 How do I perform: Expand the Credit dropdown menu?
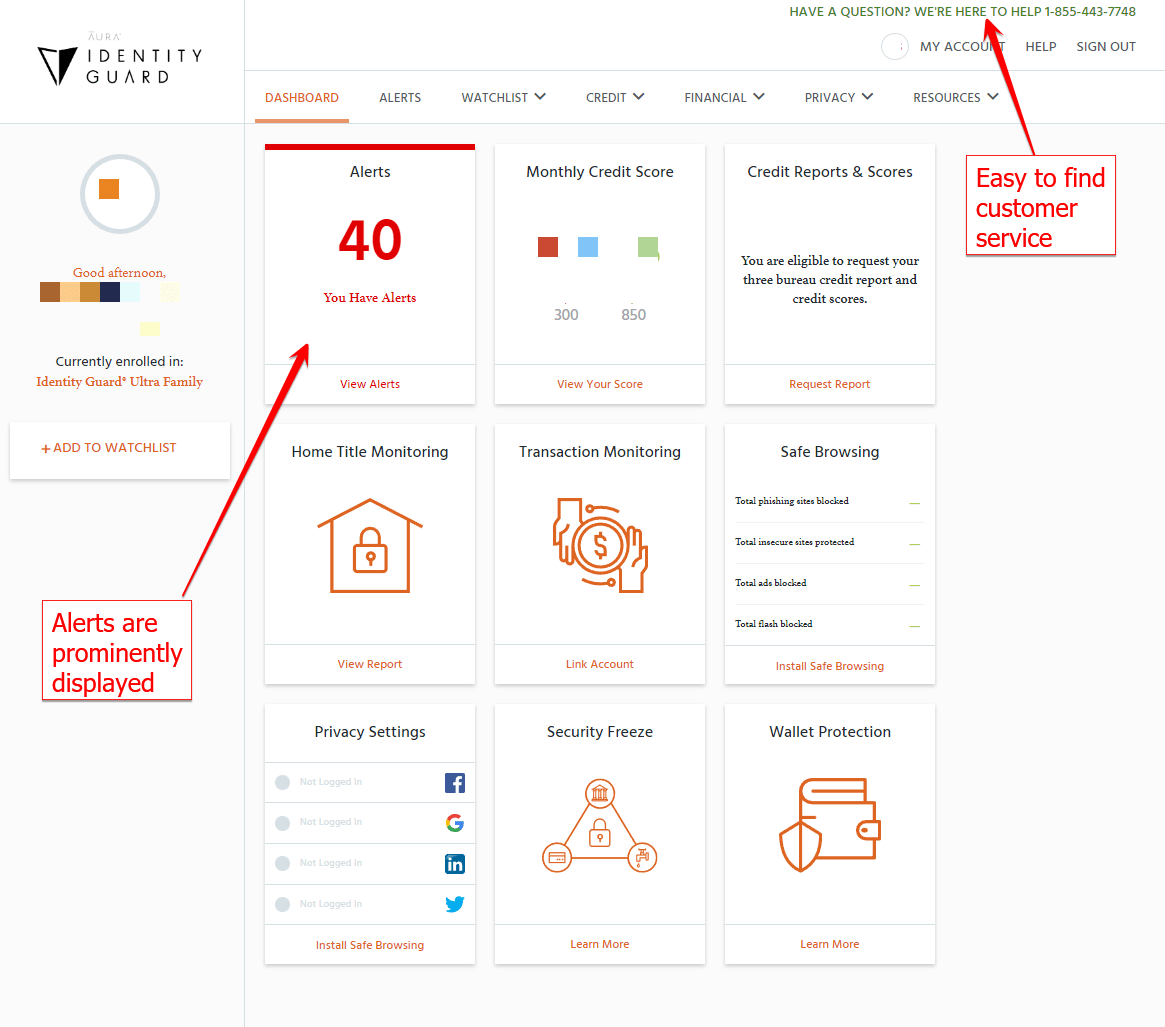click(x=615, y=97)
